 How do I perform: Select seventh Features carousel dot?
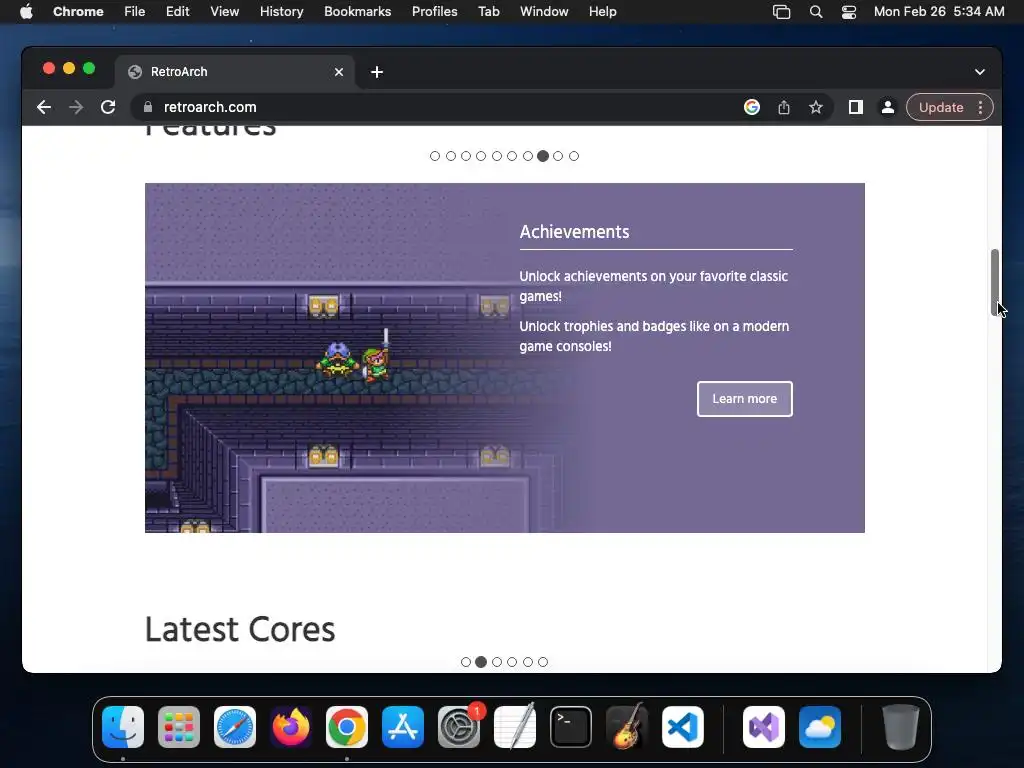528,156
